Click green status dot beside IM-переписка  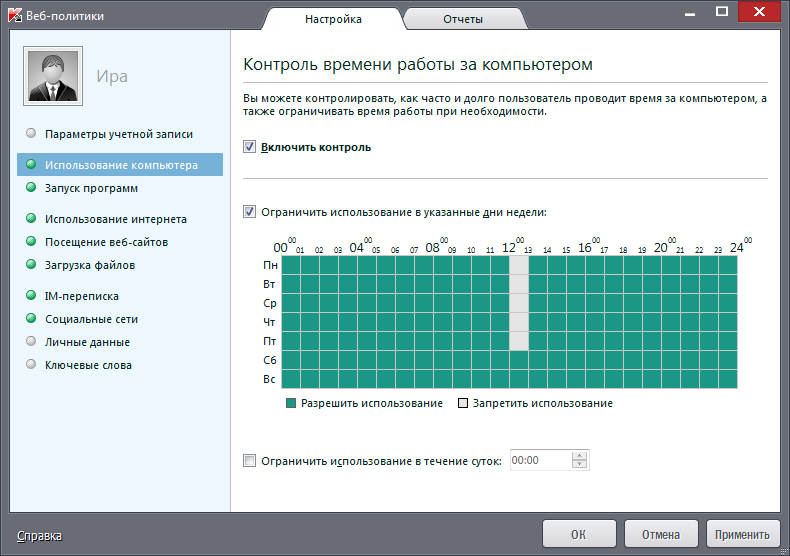[31, 295]
